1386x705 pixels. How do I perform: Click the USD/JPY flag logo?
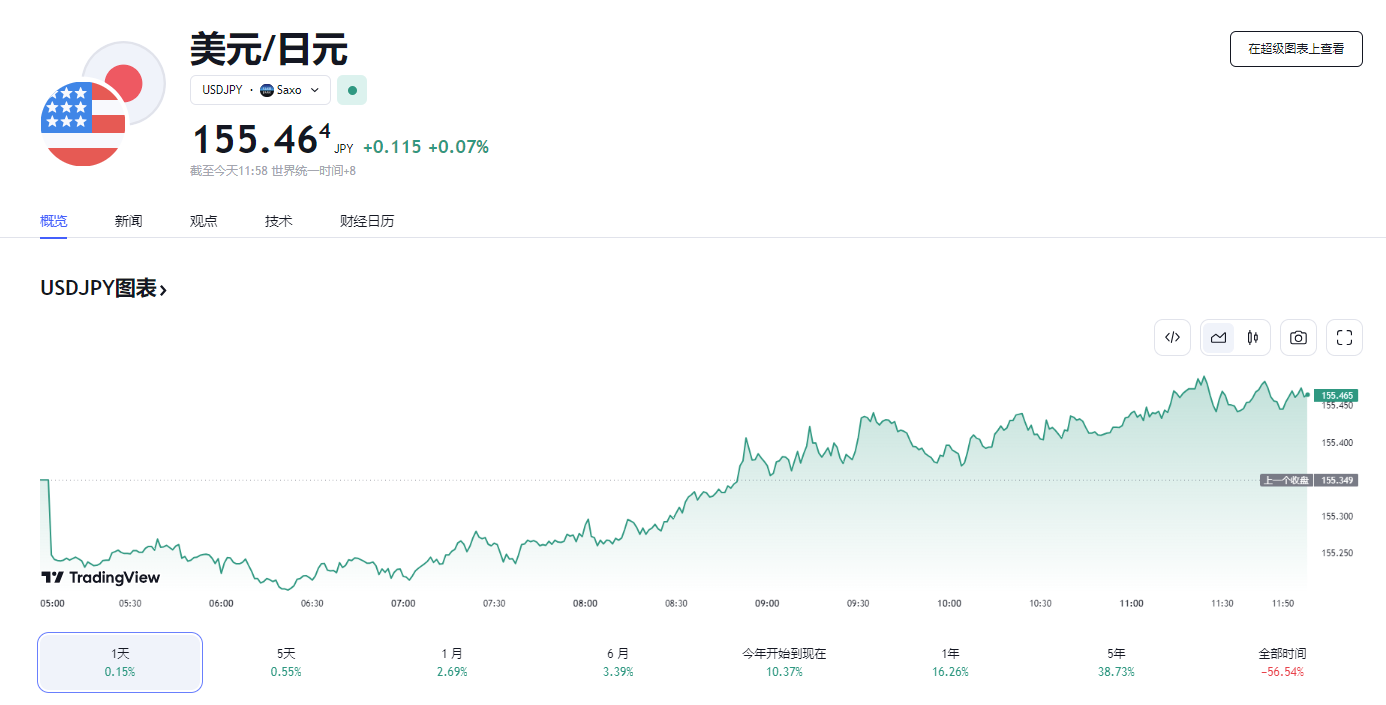click(102, 104)
